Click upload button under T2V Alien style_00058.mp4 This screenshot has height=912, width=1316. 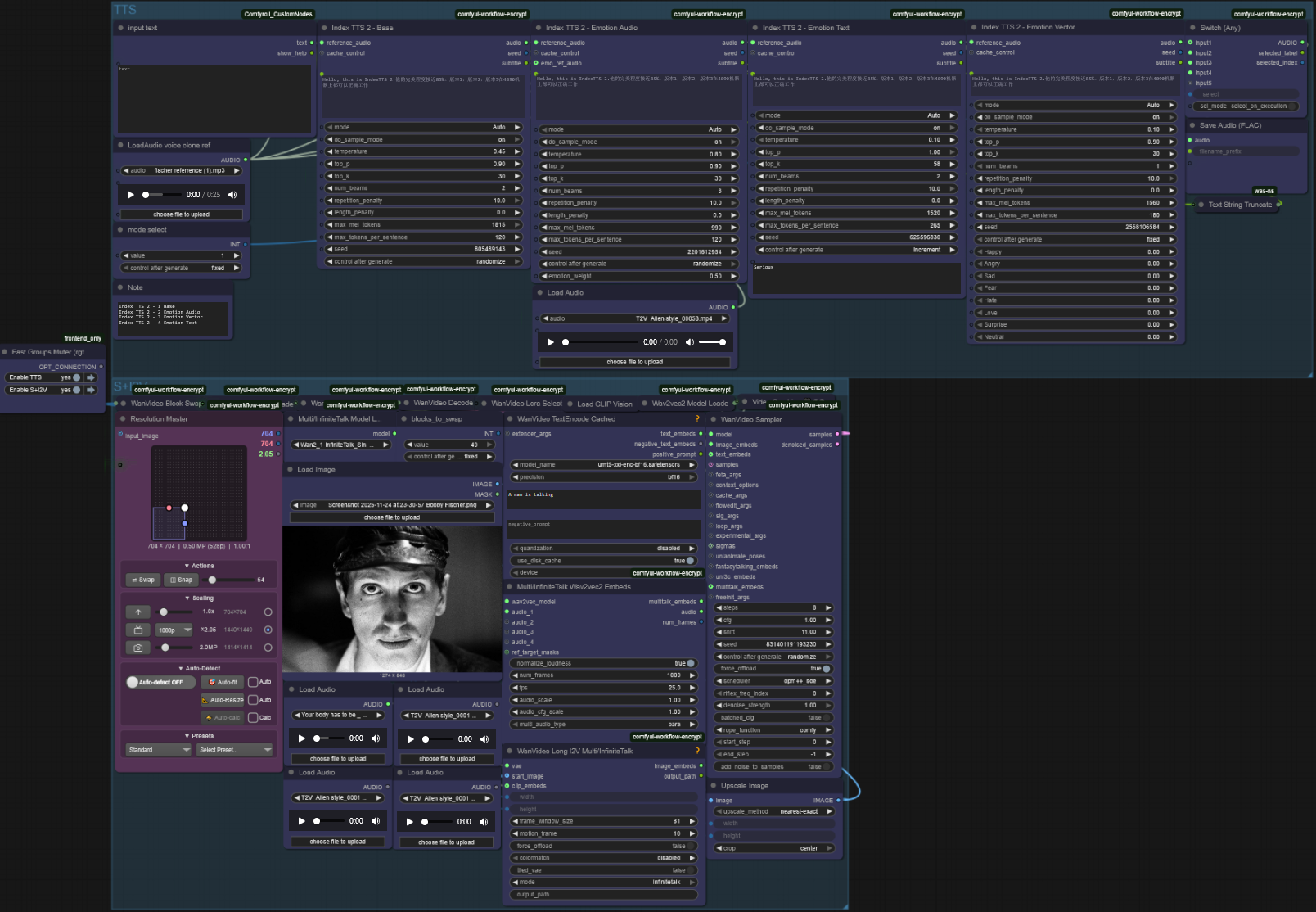635,362
